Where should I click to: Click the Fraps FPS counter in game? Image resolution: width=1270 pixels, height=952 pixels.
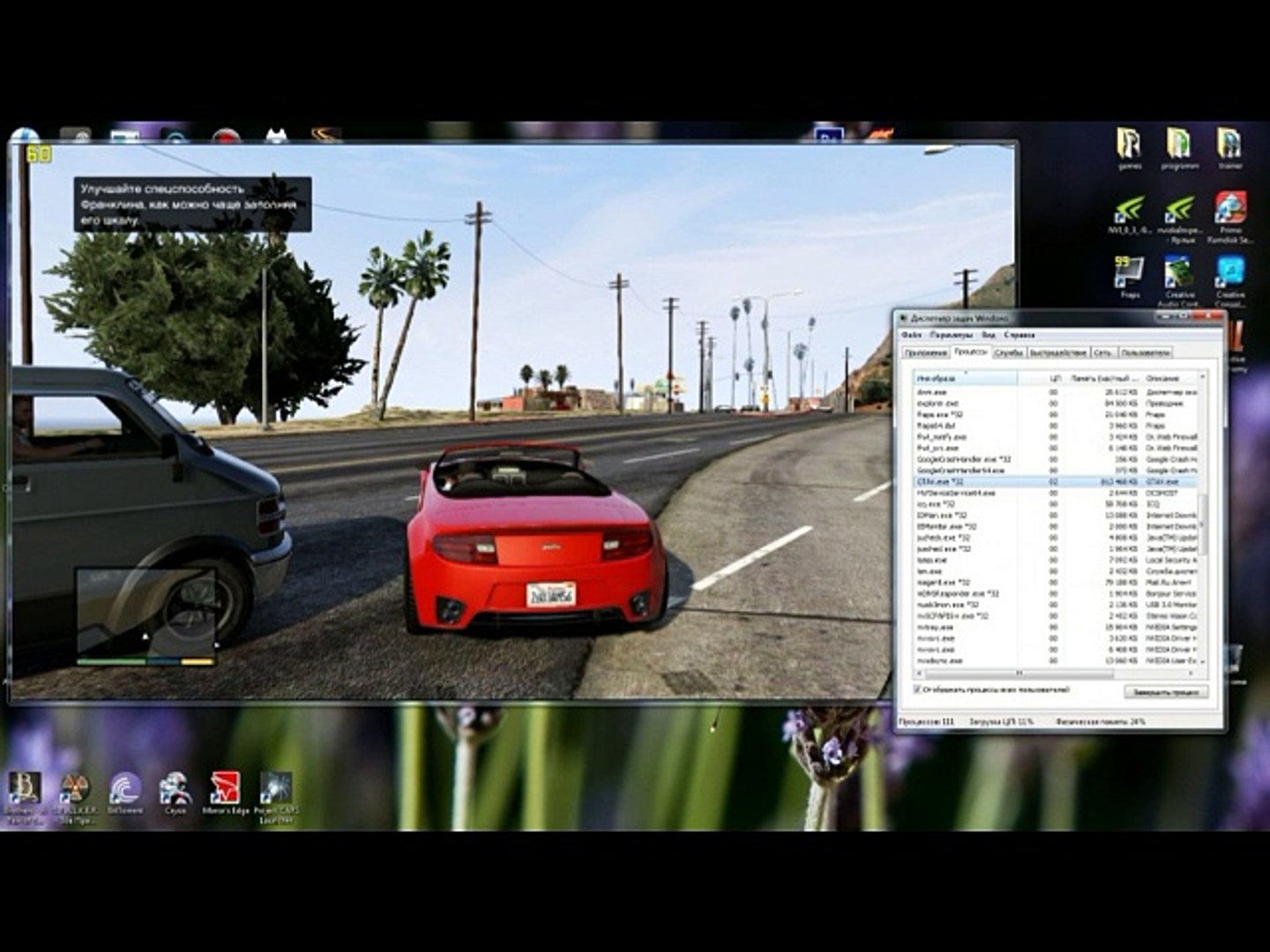coord(39,155)
